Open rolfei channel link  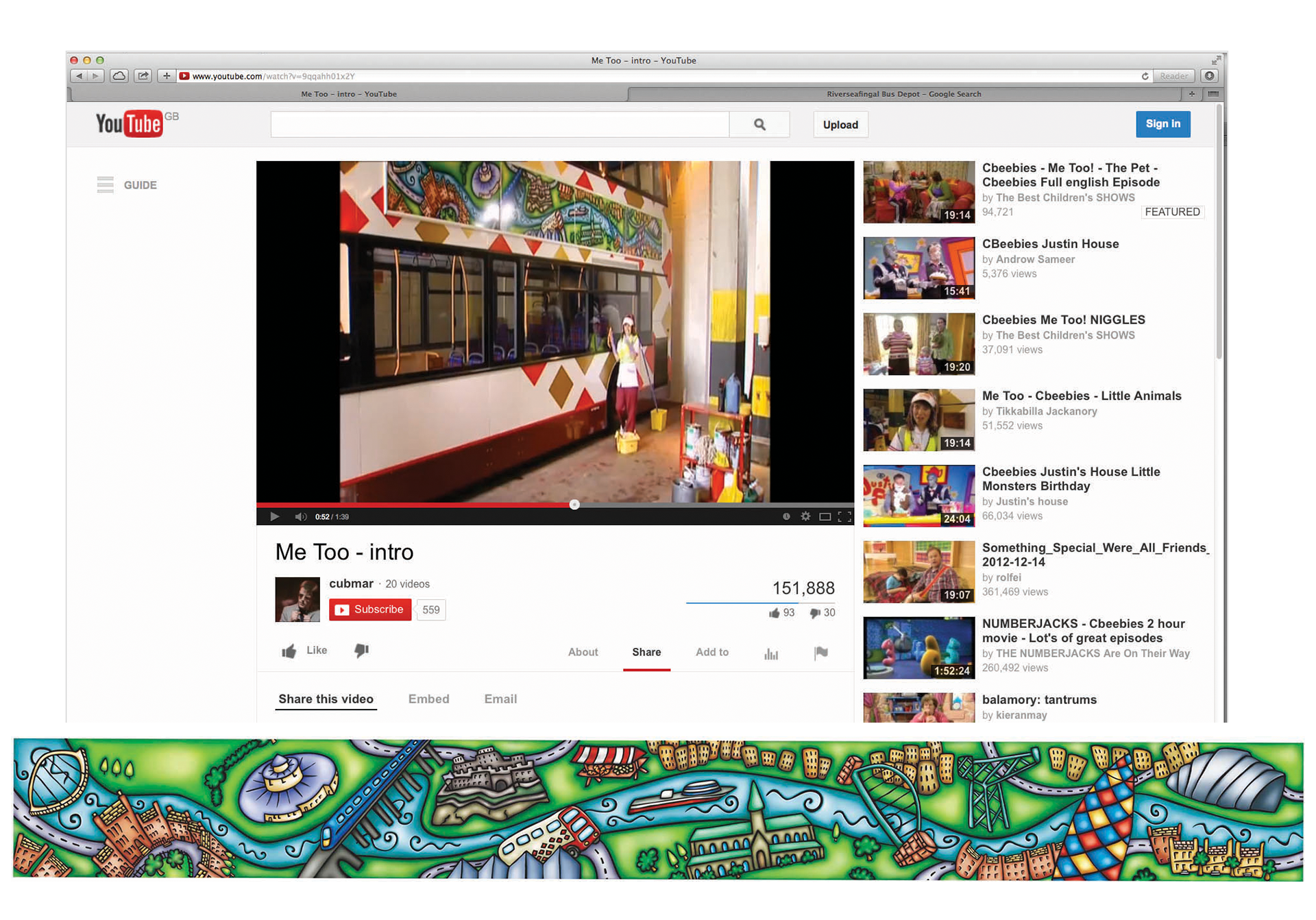[x=1008, y=578]
